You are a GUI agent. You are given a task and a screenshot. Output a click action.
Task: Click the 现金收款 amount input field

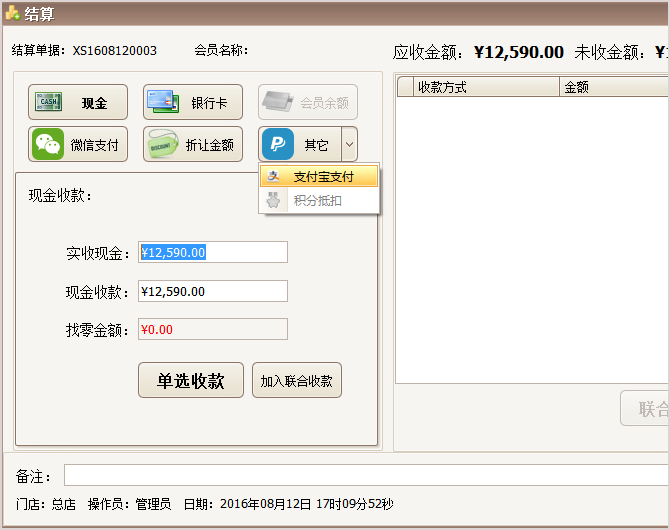coord(213,291)
